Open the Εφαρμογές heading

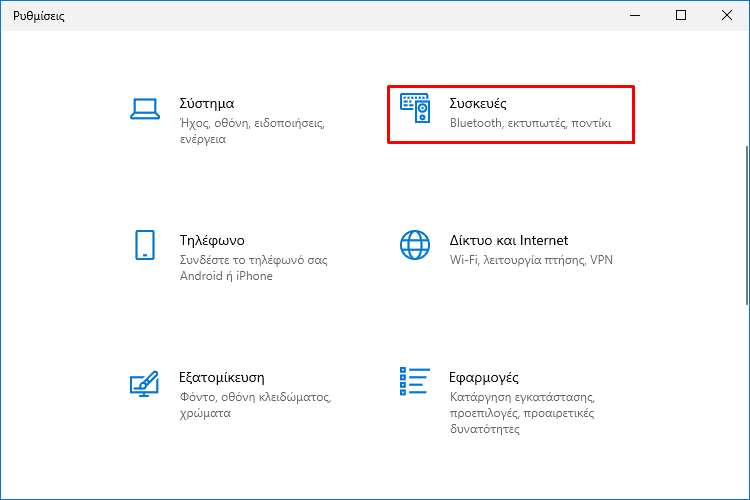tap(484, 378)
